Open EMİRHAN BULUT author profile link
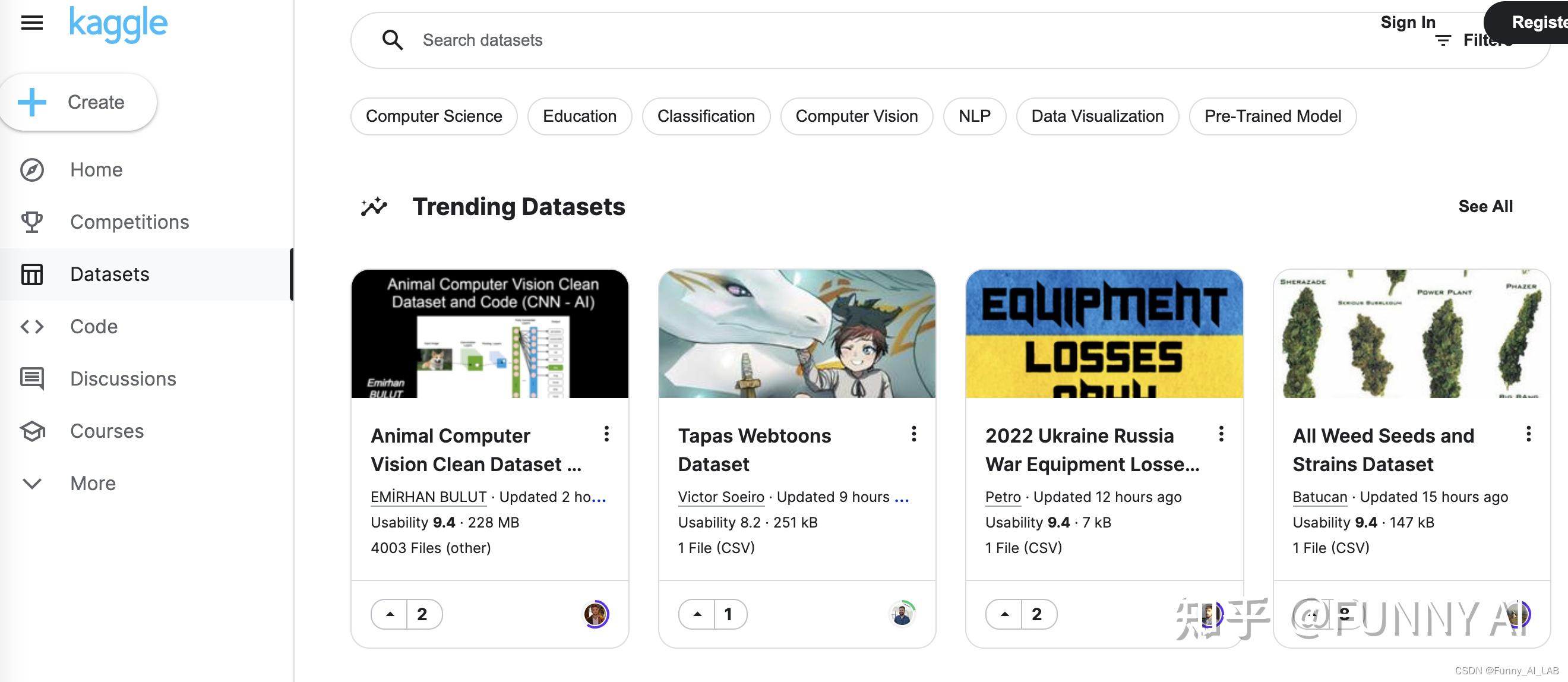 coord(428,497)
